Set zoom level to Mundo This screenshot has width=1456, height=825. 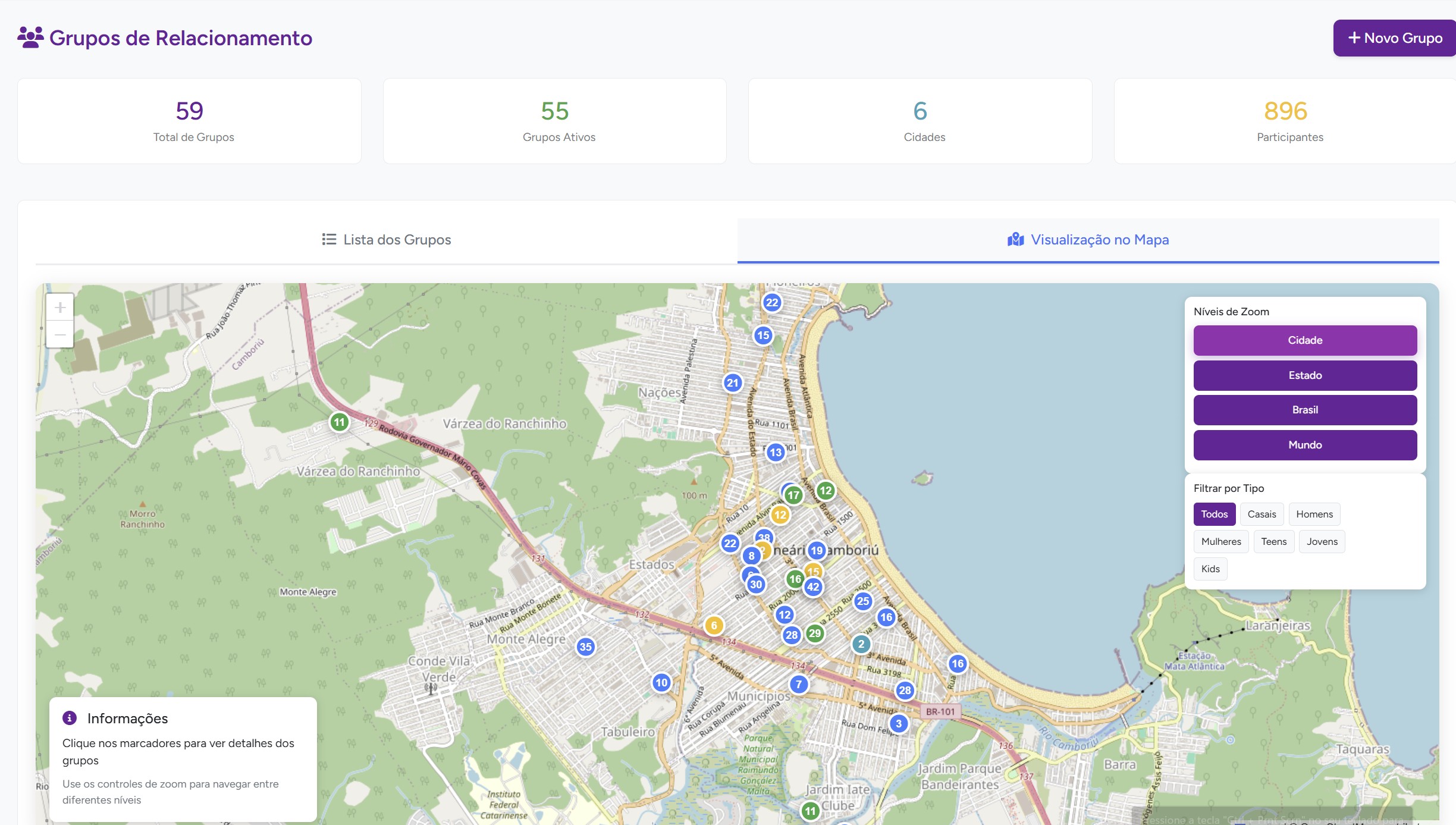click(1305, 445)
